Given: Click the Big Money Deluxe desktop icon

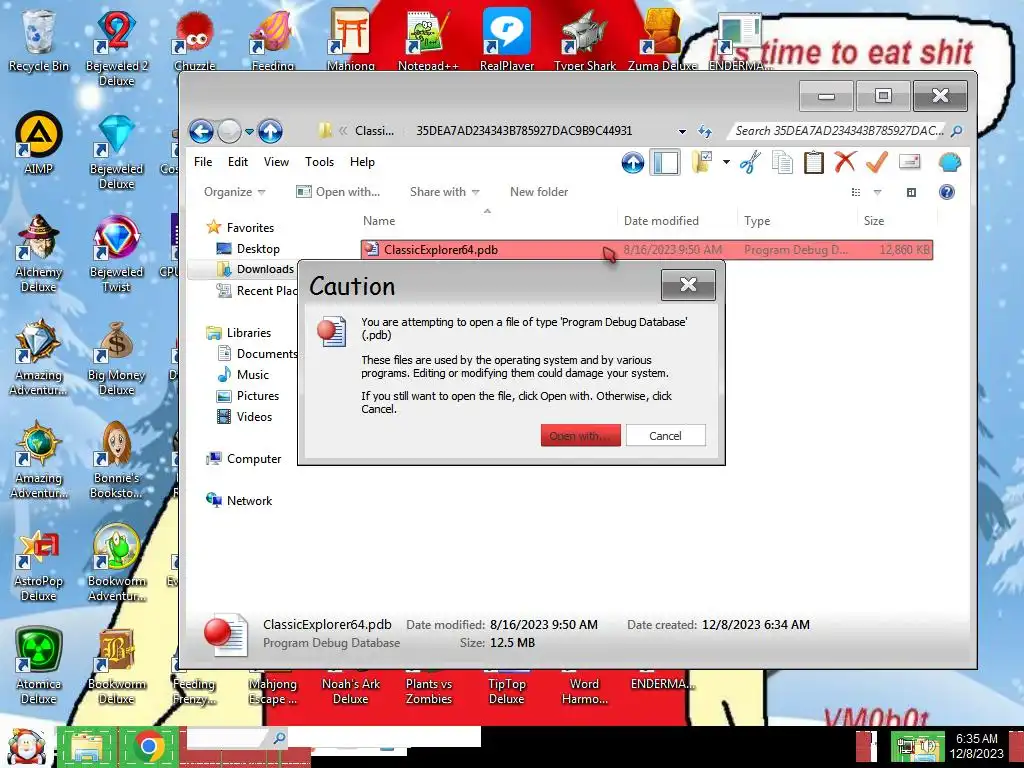Looking at the screenshot, I should coord(116,358).
